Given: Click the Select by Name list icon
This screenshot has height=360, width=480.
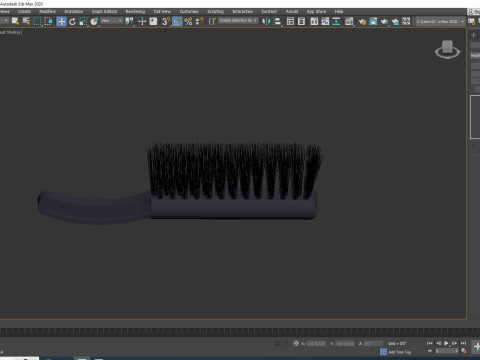Looking at the screenshot, I should [26, 21].
